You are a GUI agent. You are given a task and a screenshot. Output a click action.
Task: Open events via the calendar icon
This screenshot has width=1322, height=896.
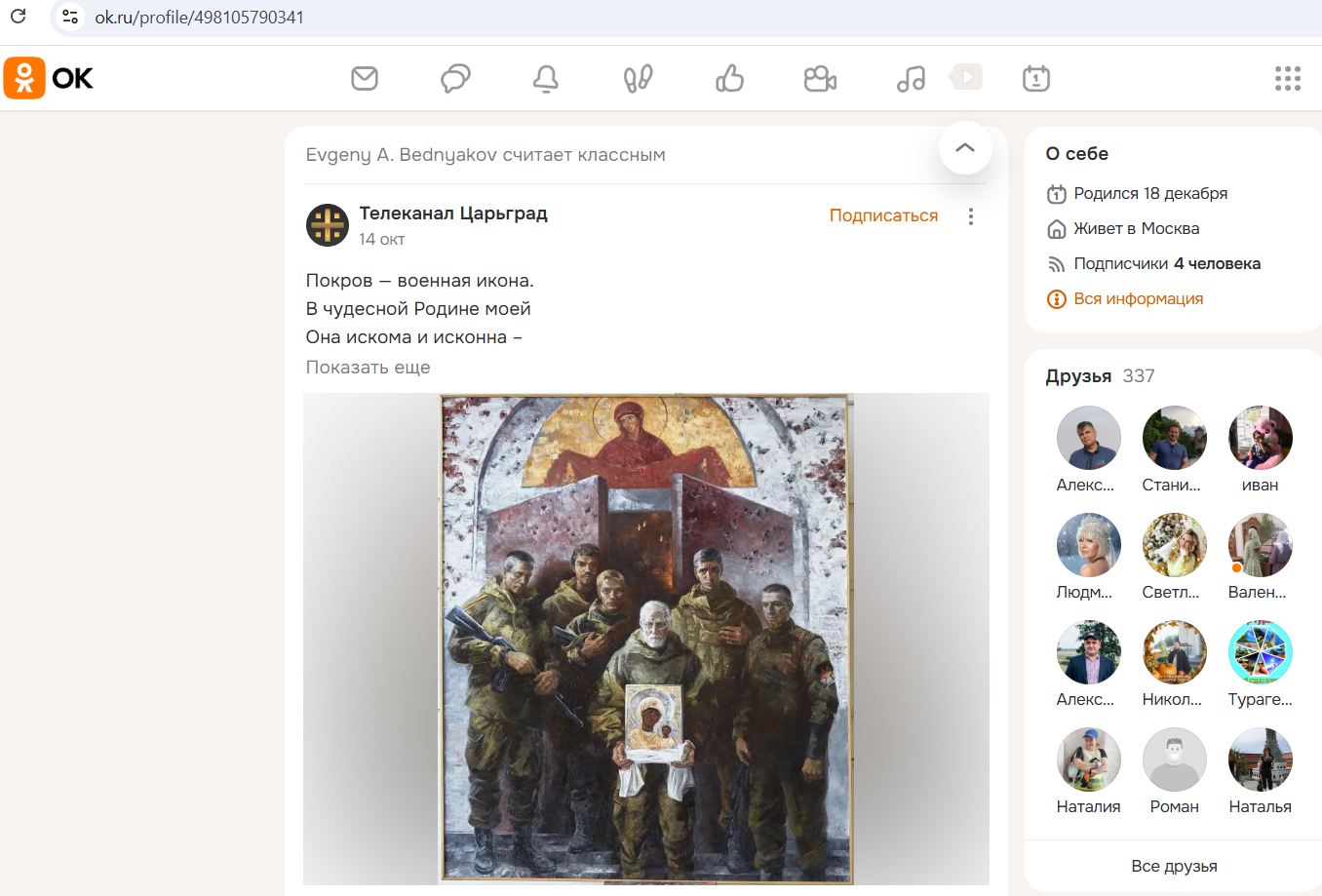(x=1035, y=78)
